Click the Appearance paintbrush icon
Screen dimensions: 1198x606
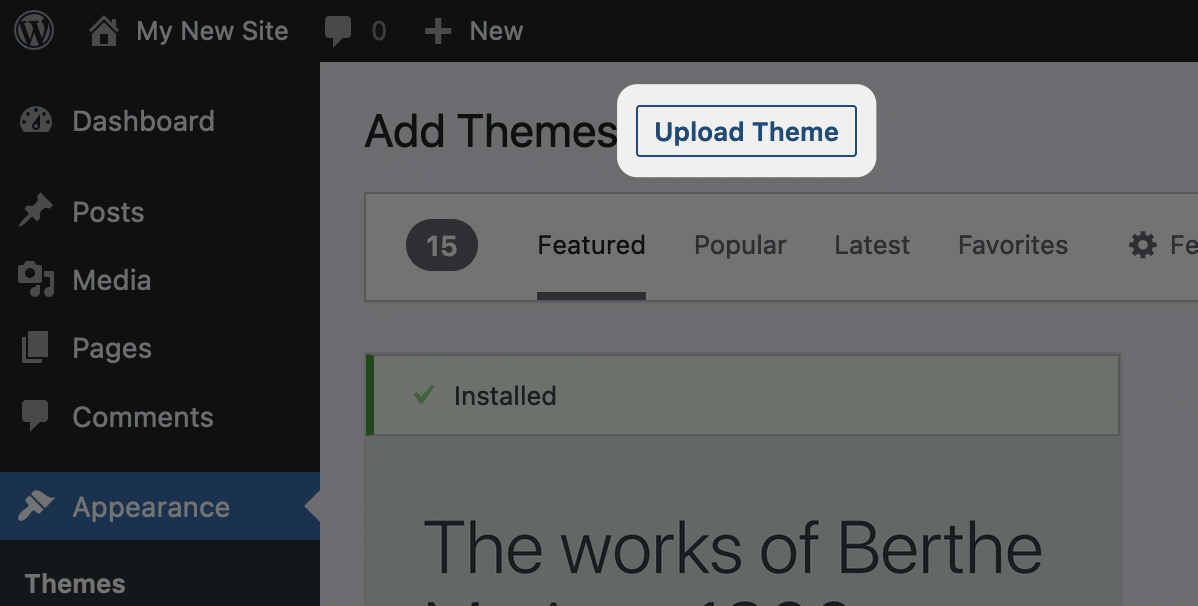[36, 507]
